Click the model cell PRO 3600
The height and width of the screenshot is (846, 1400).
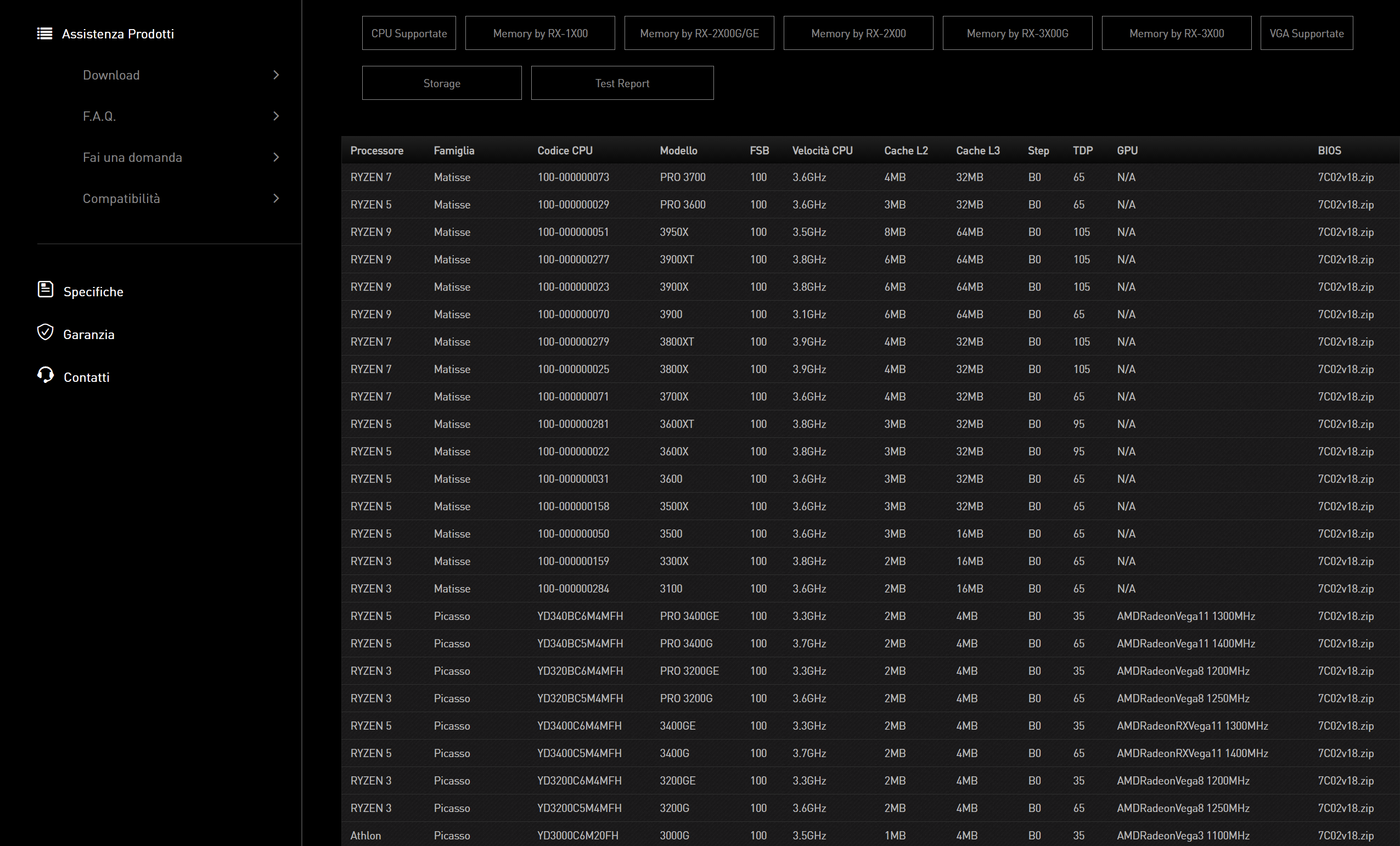click(x=683, y=205)
